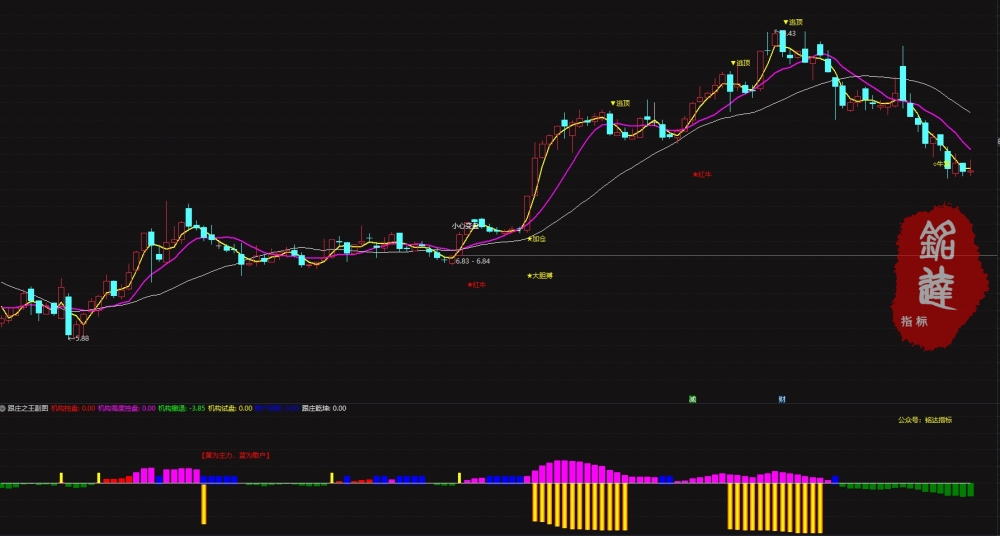The image size is (1000, 536).
Task: Click the red 銘達指标 seal watermark
Action: click(940, 277)
